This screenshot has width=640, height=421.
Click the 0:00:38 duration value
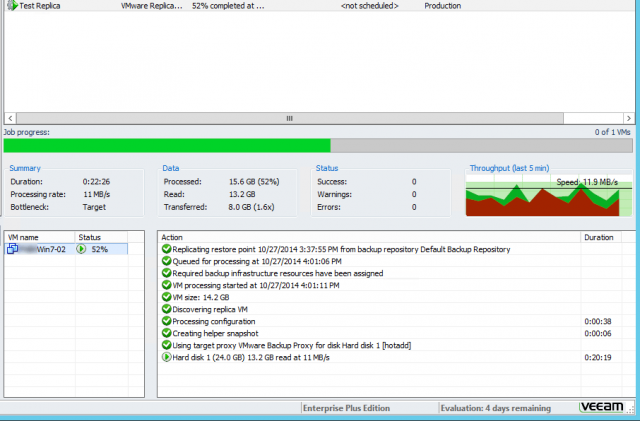[598, 321]
